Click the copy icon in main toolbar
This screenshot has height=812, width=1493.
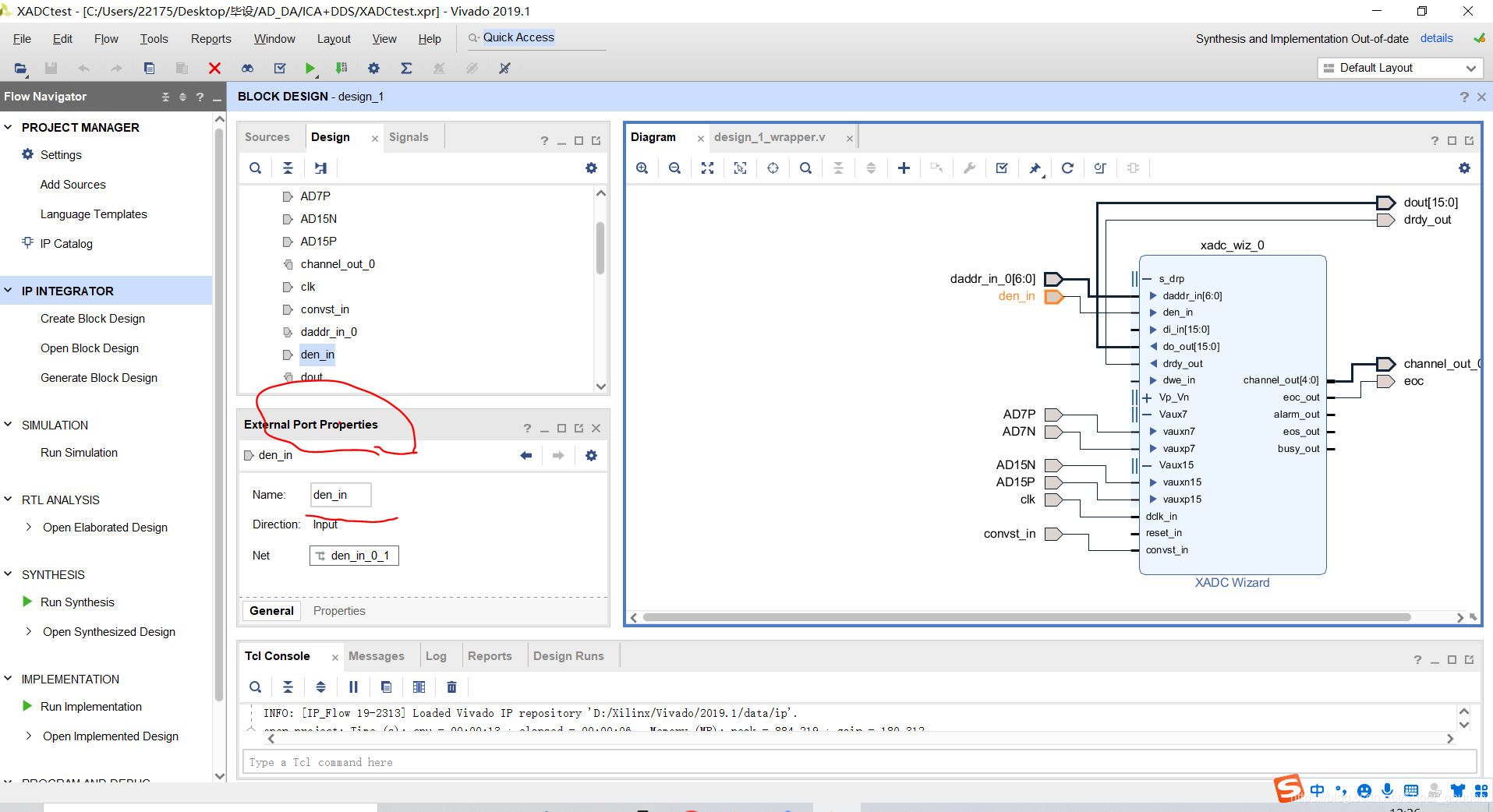pos(149,69)
